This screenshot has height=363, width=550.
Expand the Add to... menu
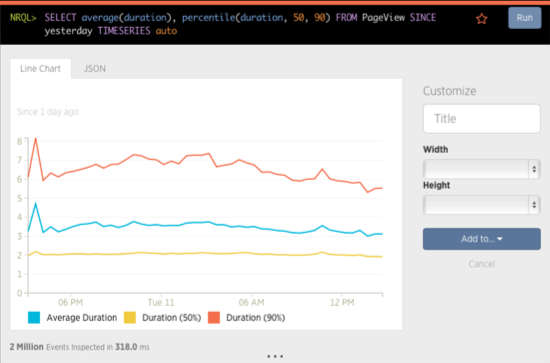point(481,239)
